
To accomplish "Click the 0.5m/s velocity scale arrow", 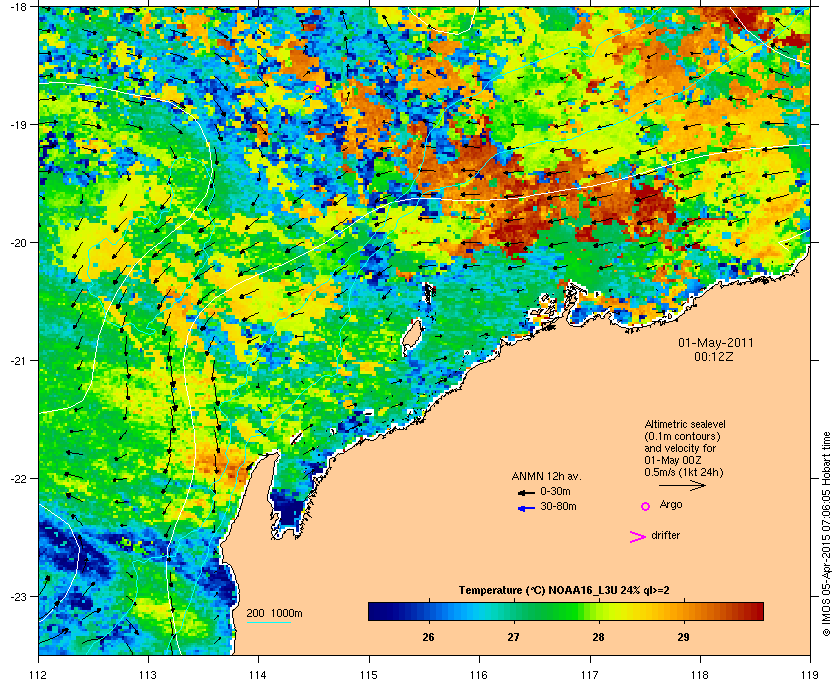I will point(682,485).
